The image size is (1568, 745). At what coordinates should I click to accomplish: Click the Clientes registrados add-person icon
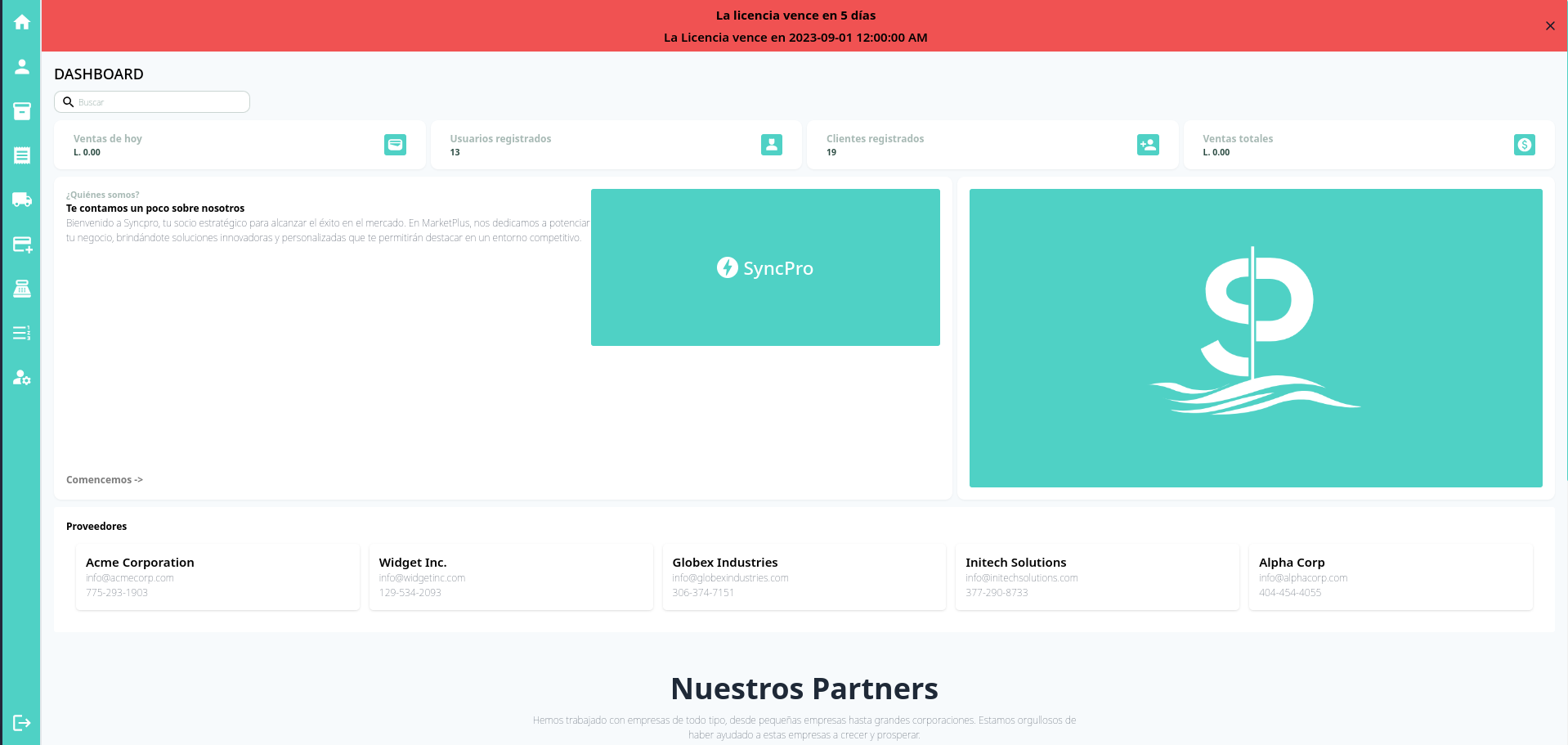pyautogui.click(x=1148, y=145)
